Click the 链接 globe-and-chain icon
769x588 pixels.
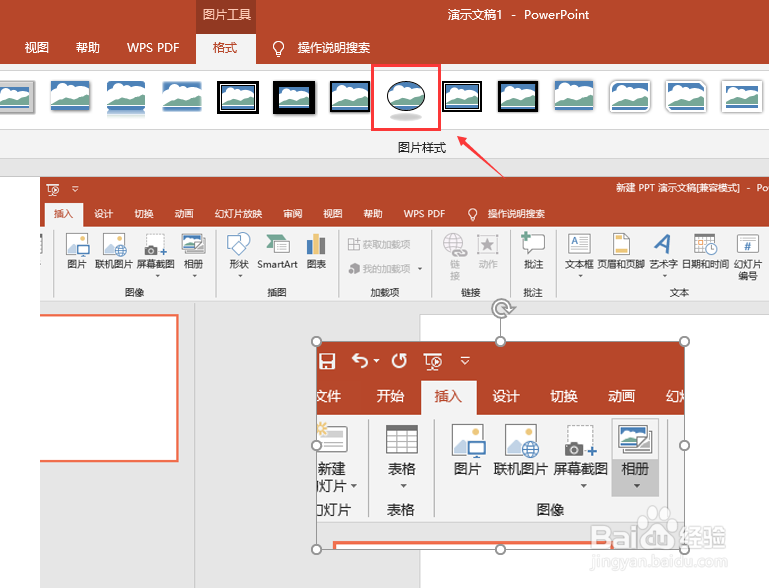point(455,245)
